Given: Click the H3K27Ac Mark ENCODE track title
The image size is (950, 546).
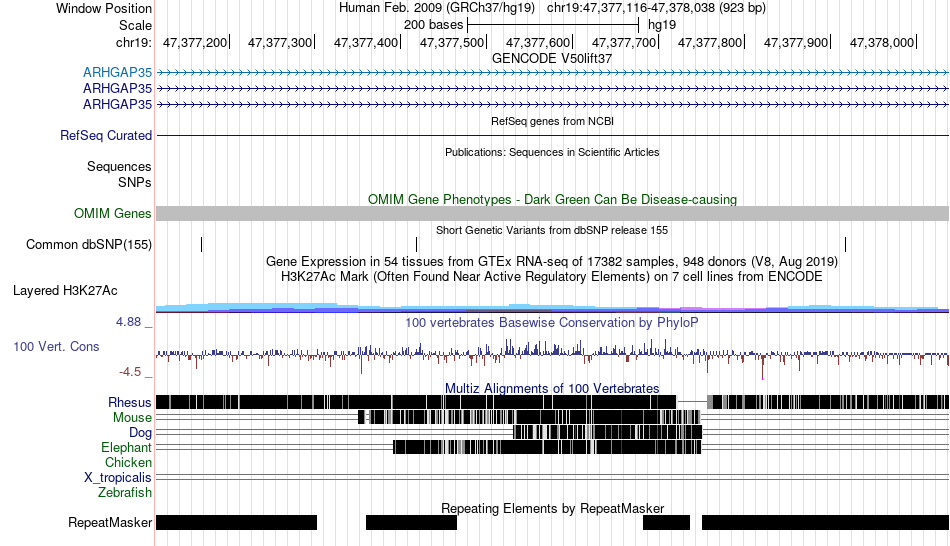Looking at the screenshot, I should pos(552,277).
